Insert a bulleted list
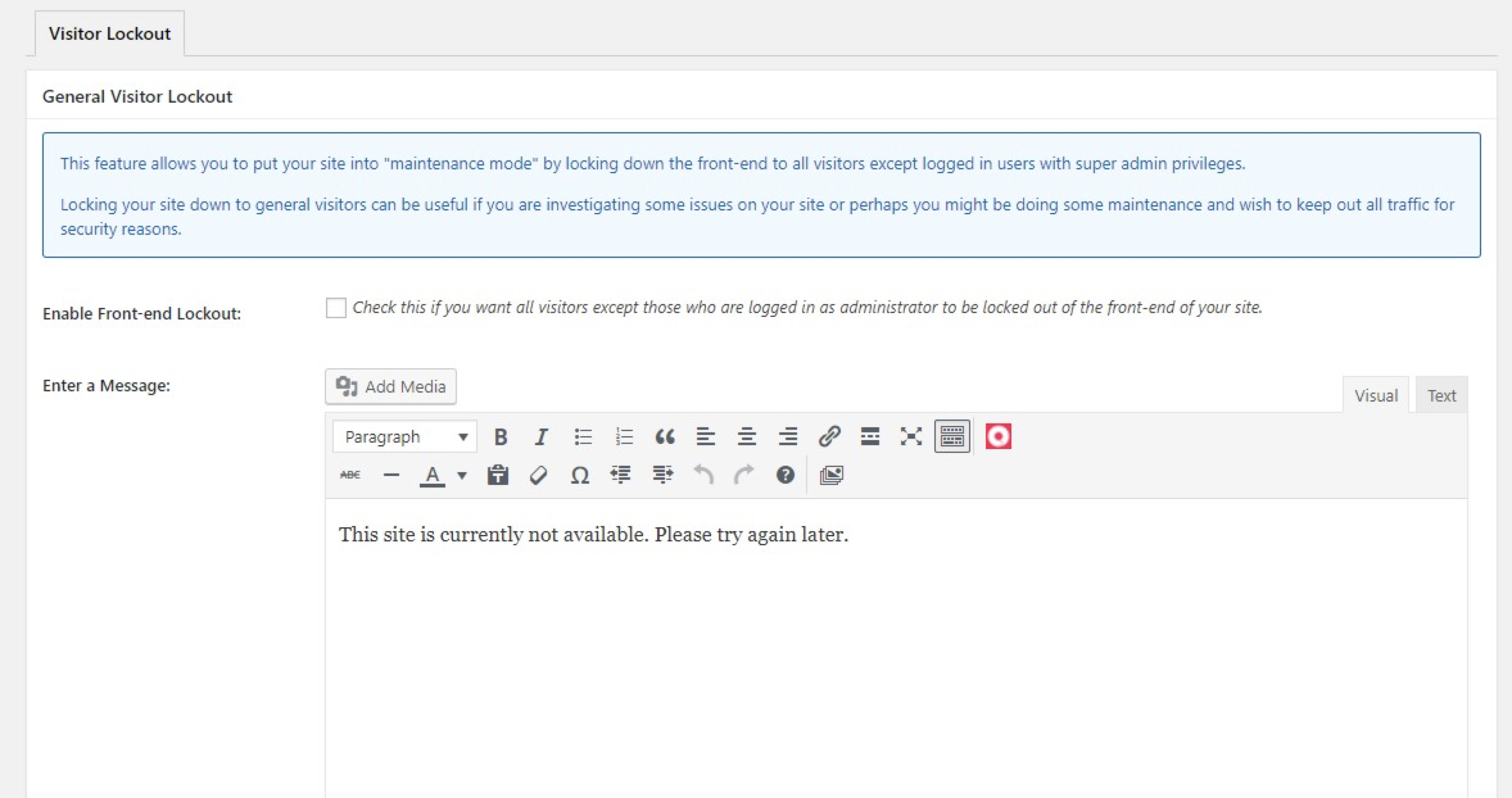The width and height of the screenshot is (1512, 798). [583, 437]
